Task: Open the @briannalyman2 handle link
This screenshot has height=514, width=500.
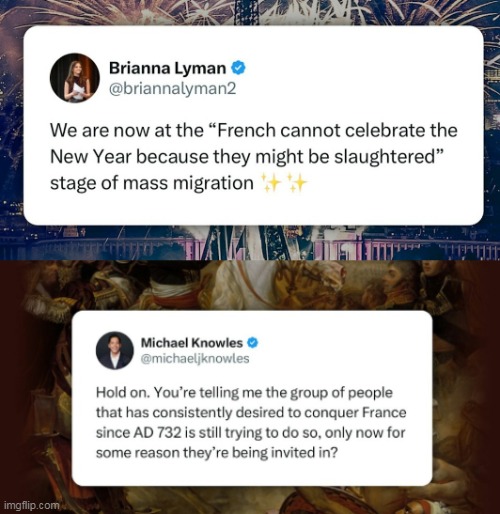Action: (172, 89)
